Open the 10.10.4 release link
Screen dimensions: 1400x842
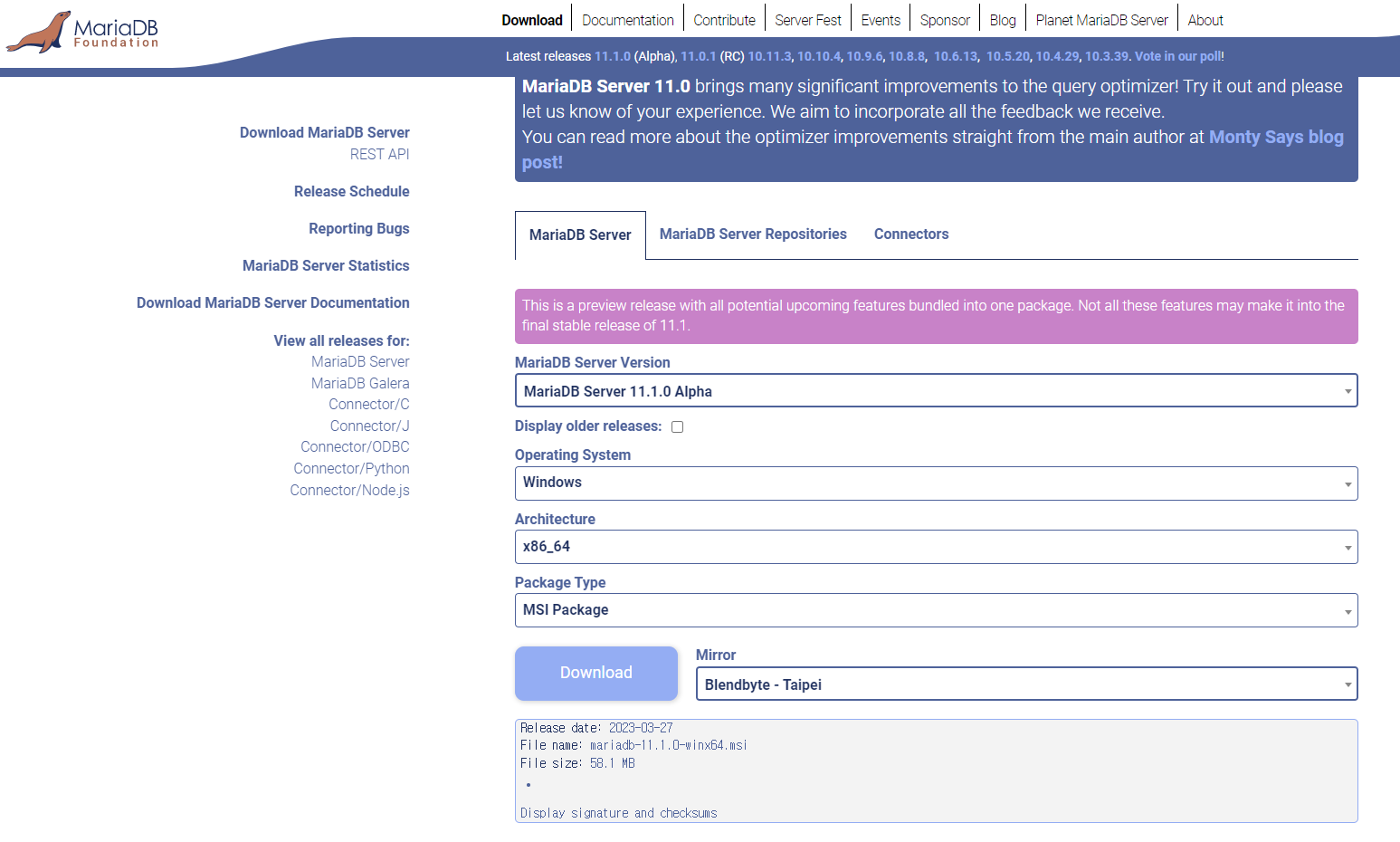pyautogui.click(x=819, y=56)
